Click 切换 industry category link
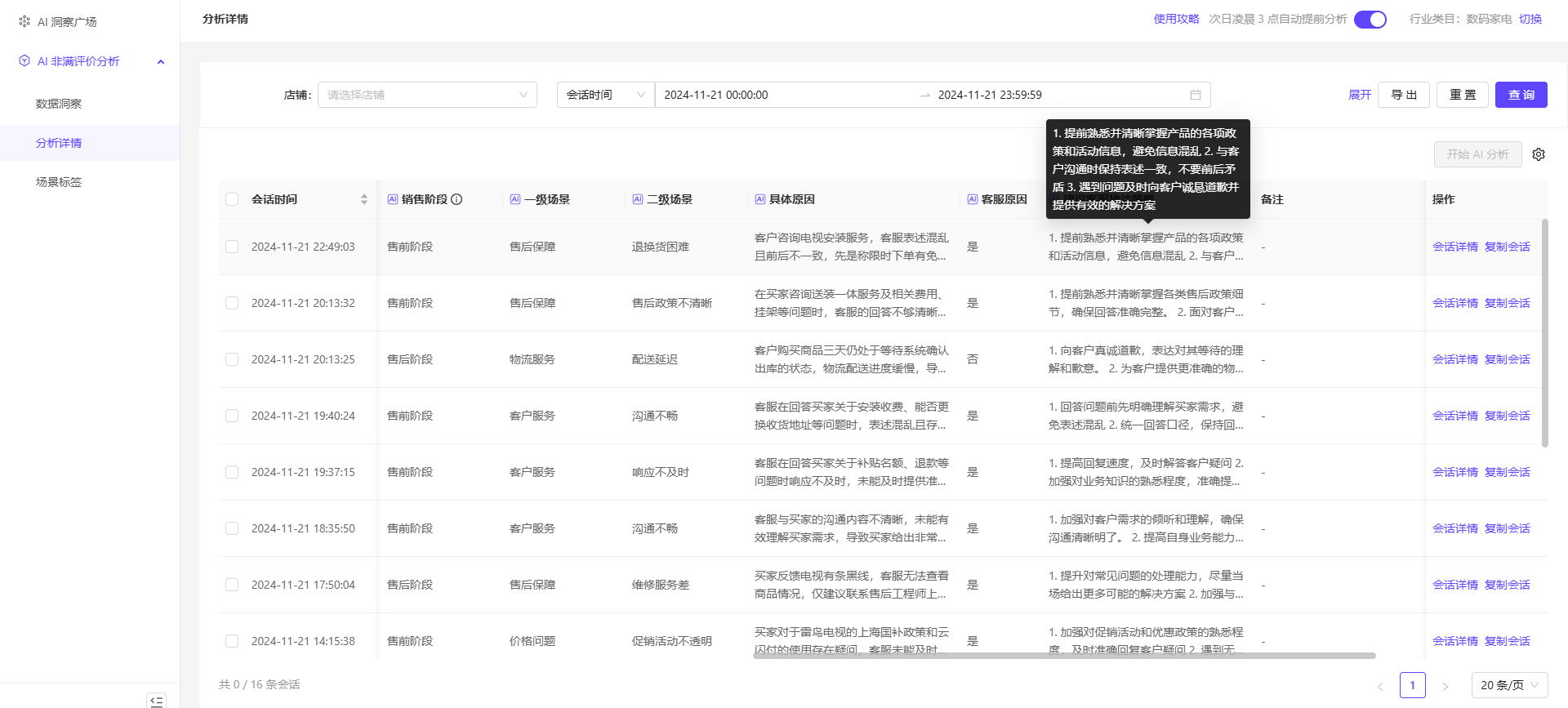 coord(1530,19)
